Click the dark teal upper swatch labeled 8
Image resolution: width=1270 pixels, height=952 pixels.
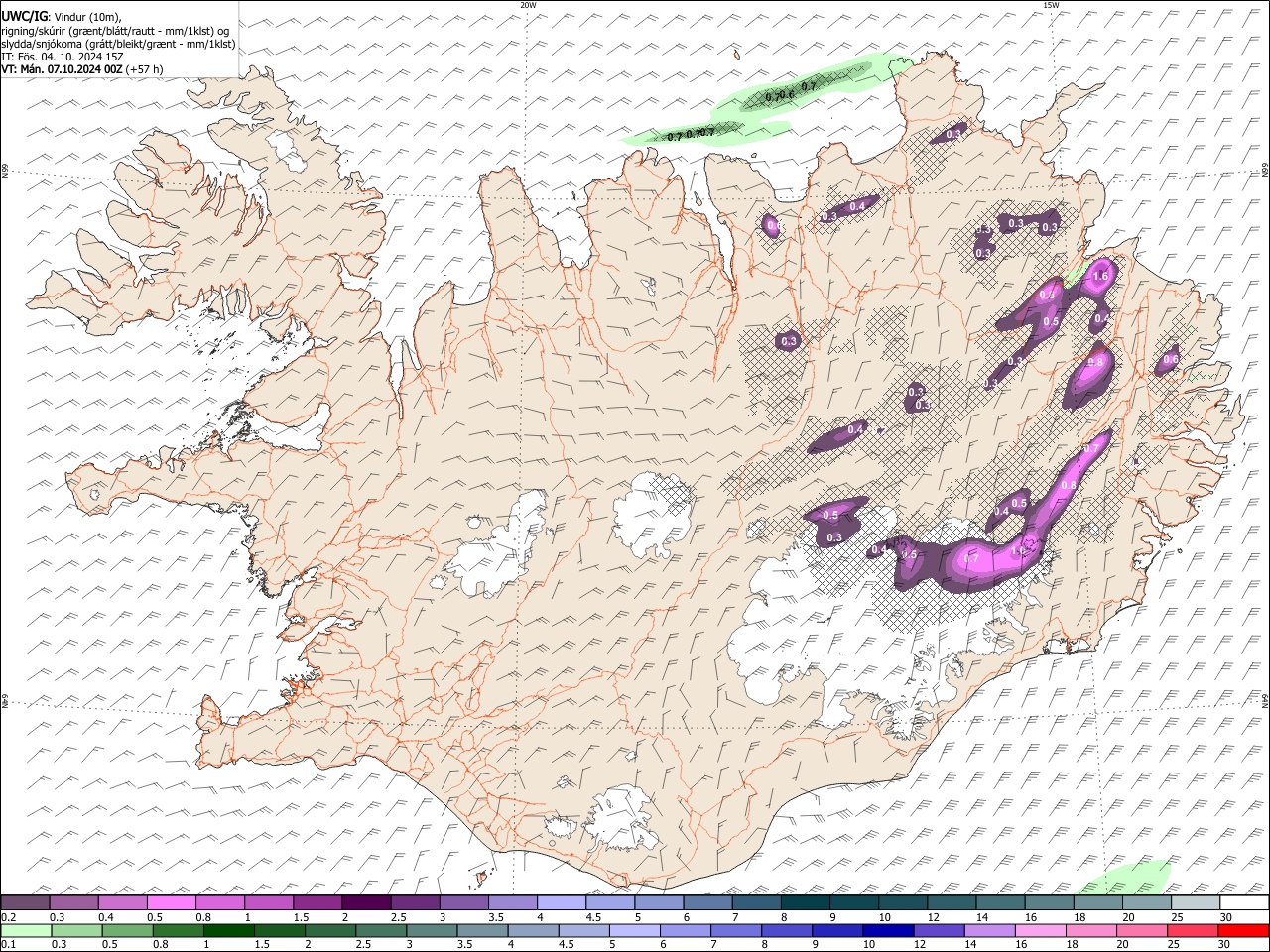click(806, 902)
